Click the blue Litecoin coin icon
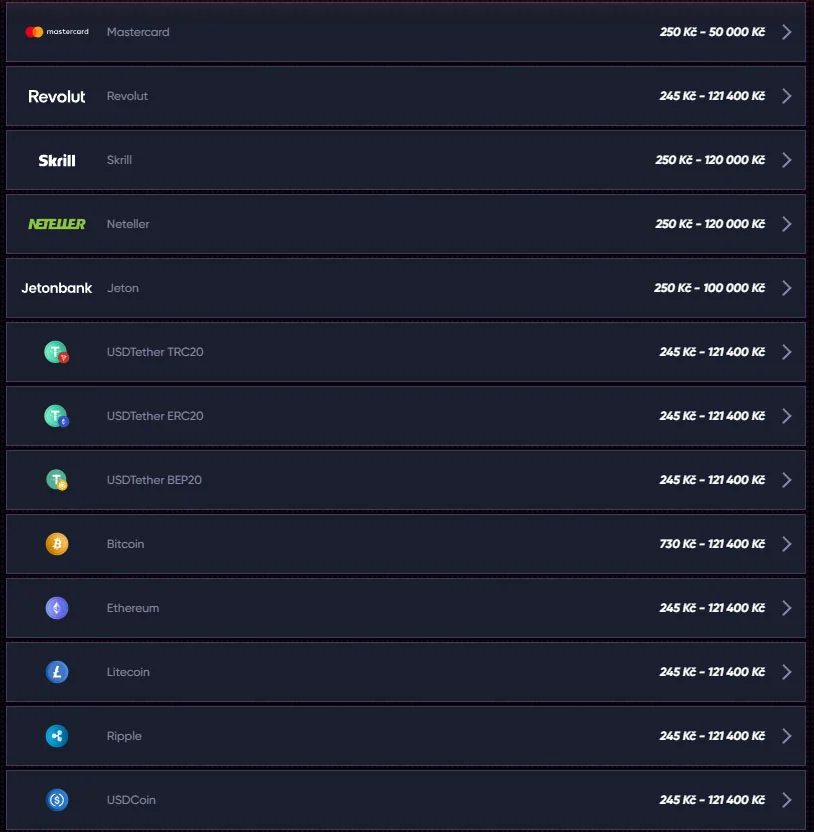Image resolution: width=814 pixels, height=832 pixels. click(57, 672)
